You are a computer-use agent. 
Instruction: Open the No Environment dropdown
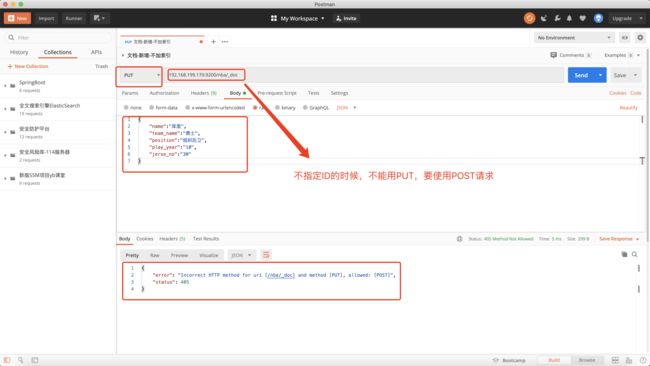[574, 38]
